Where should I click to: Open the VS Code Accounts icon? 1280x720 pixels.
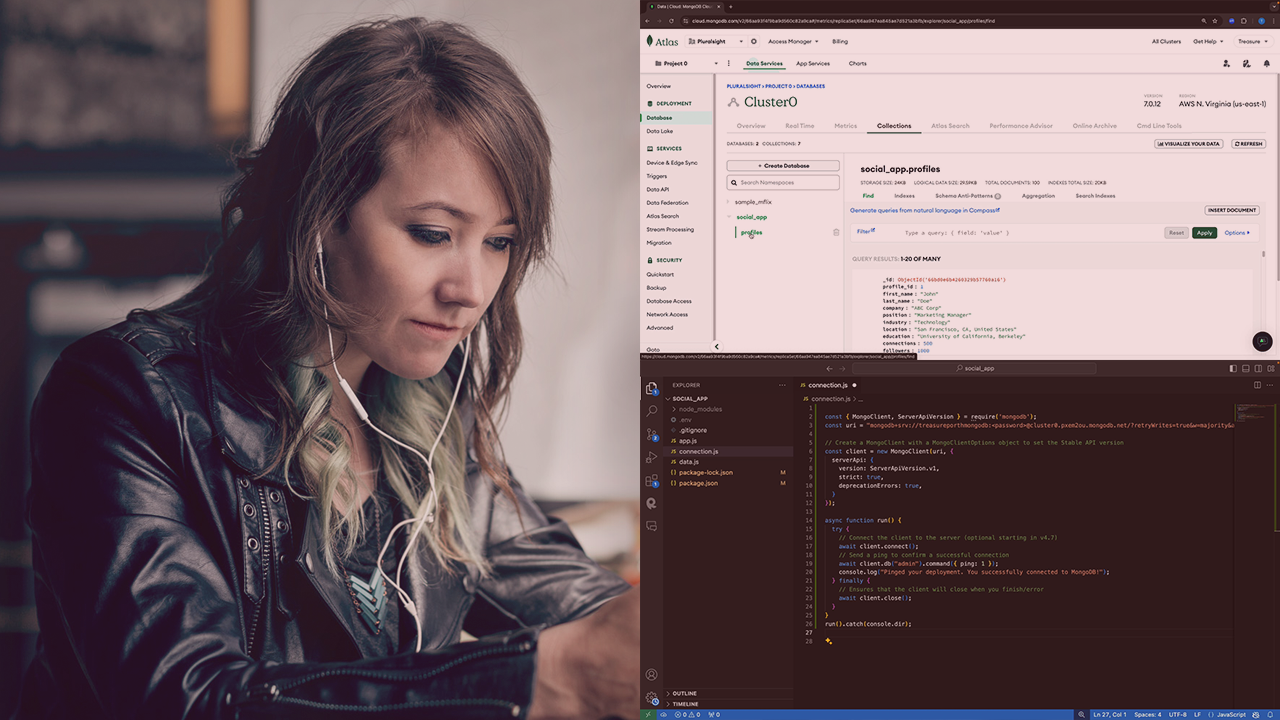point(652,675)
